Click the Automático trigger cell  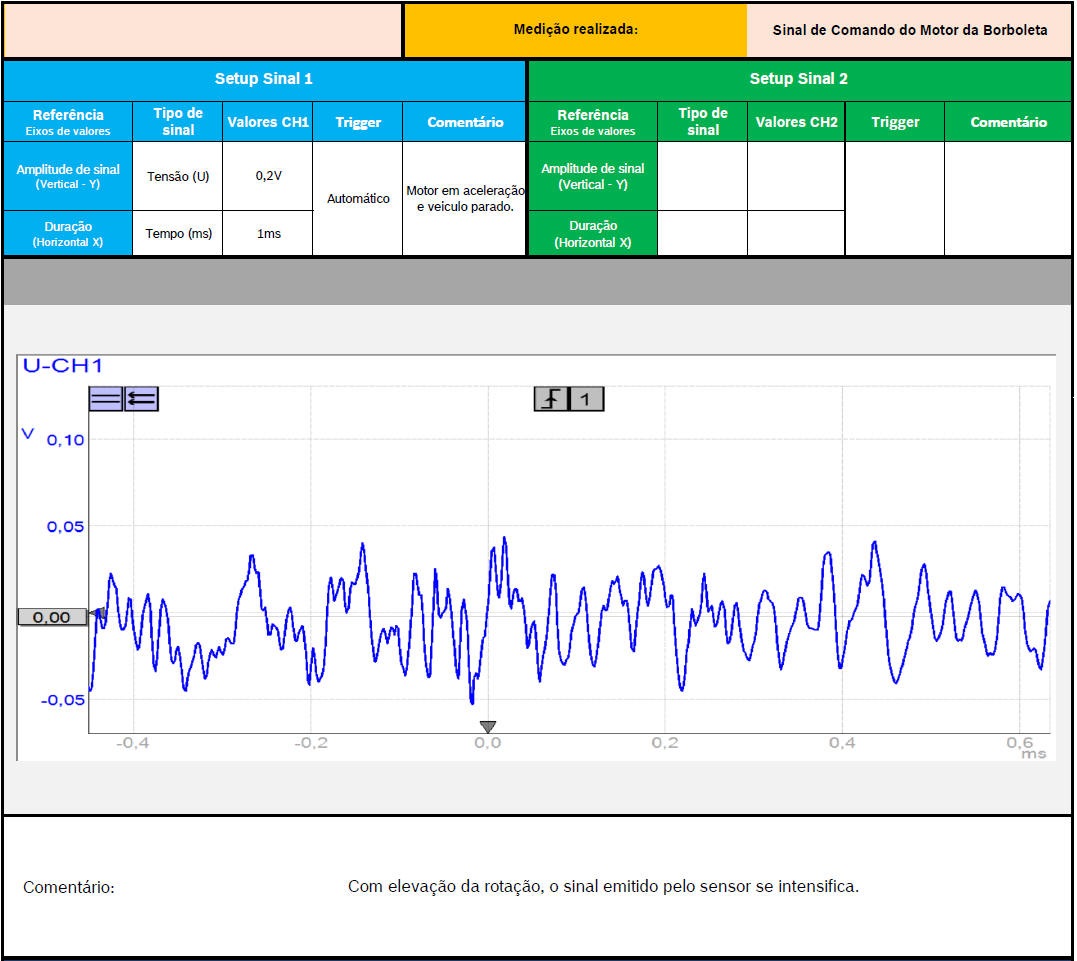(x=358, y=198)
